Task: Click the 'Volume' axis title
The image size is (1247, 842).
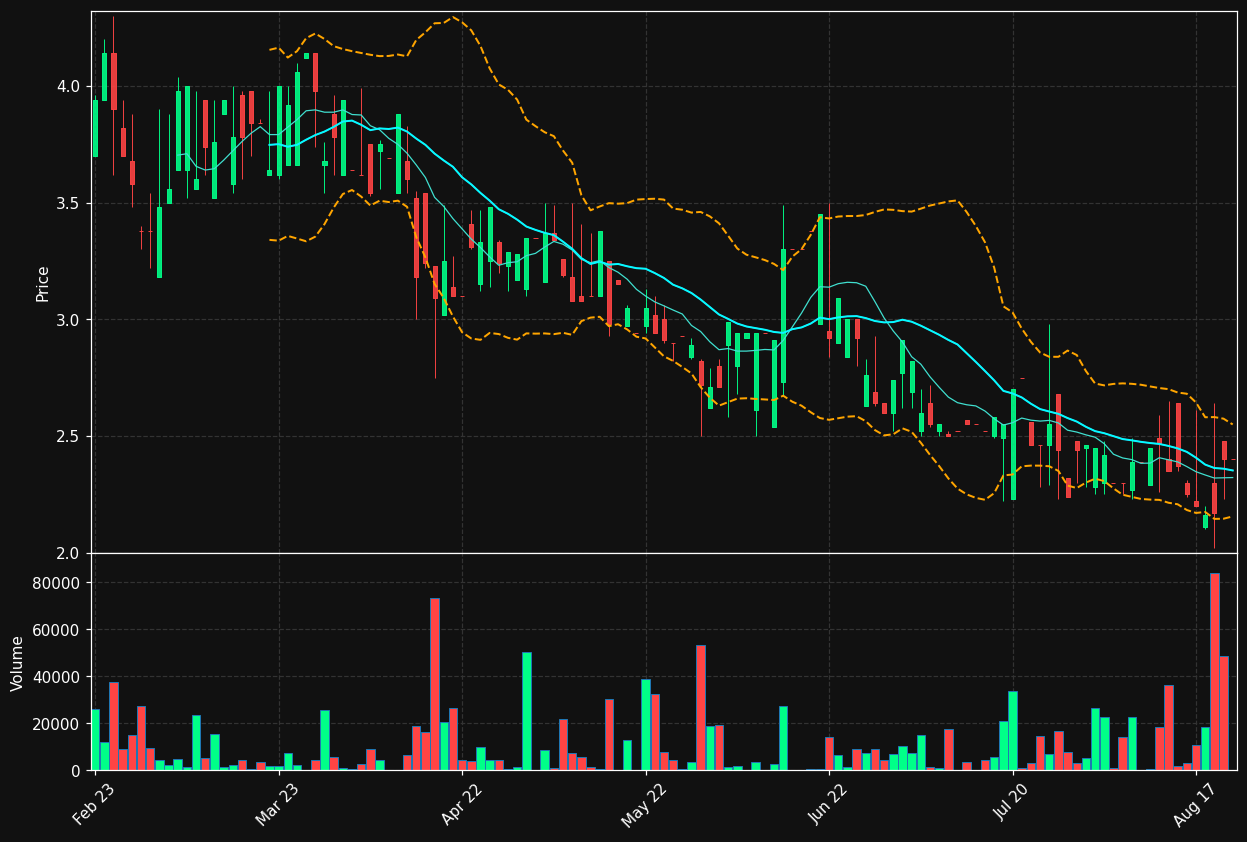Action: click(17, 663)
